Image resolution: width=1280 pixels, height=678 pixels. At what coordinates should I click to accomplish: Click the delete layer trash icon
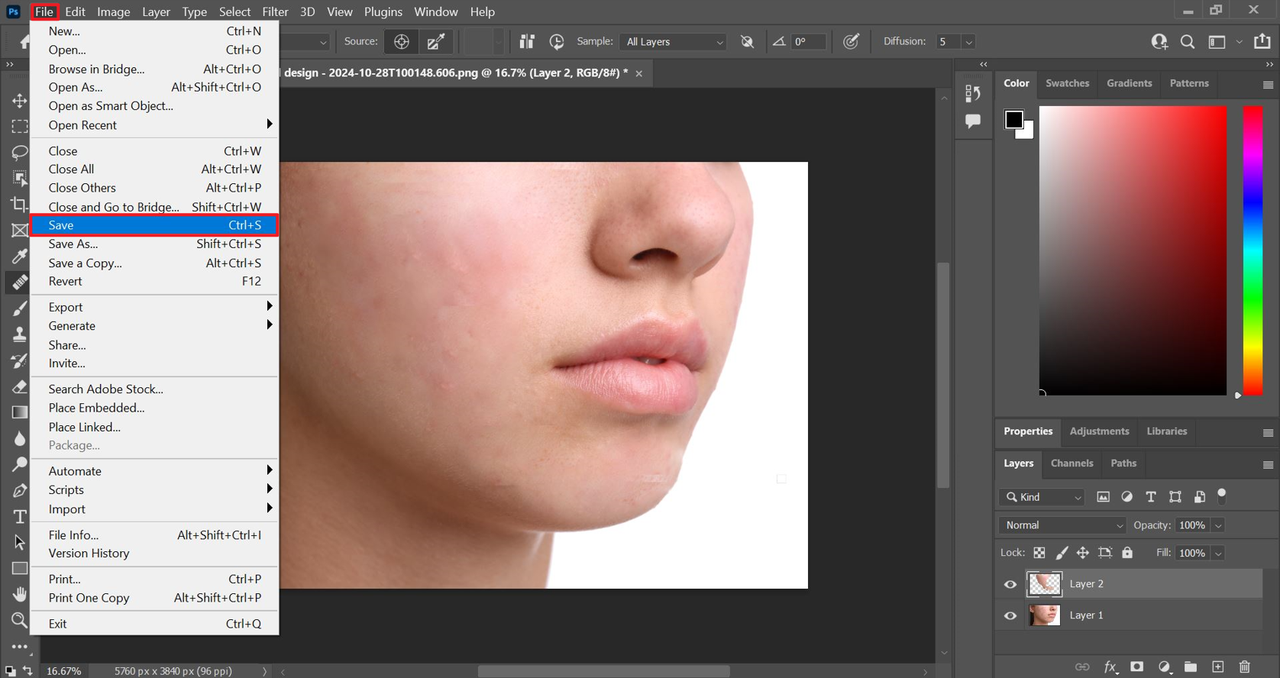(1244, 667)
